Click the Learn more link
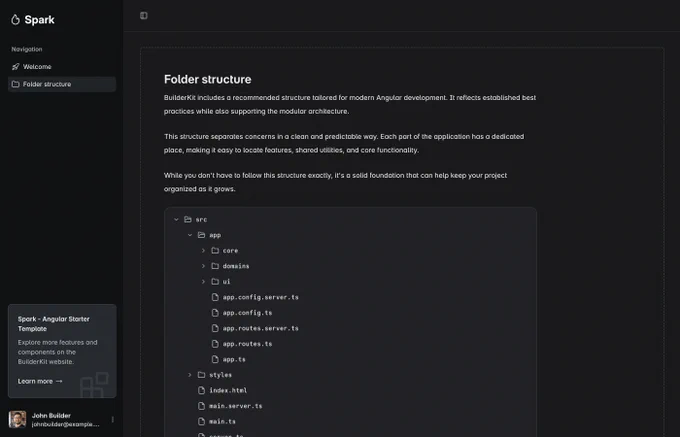 [40, 381]
